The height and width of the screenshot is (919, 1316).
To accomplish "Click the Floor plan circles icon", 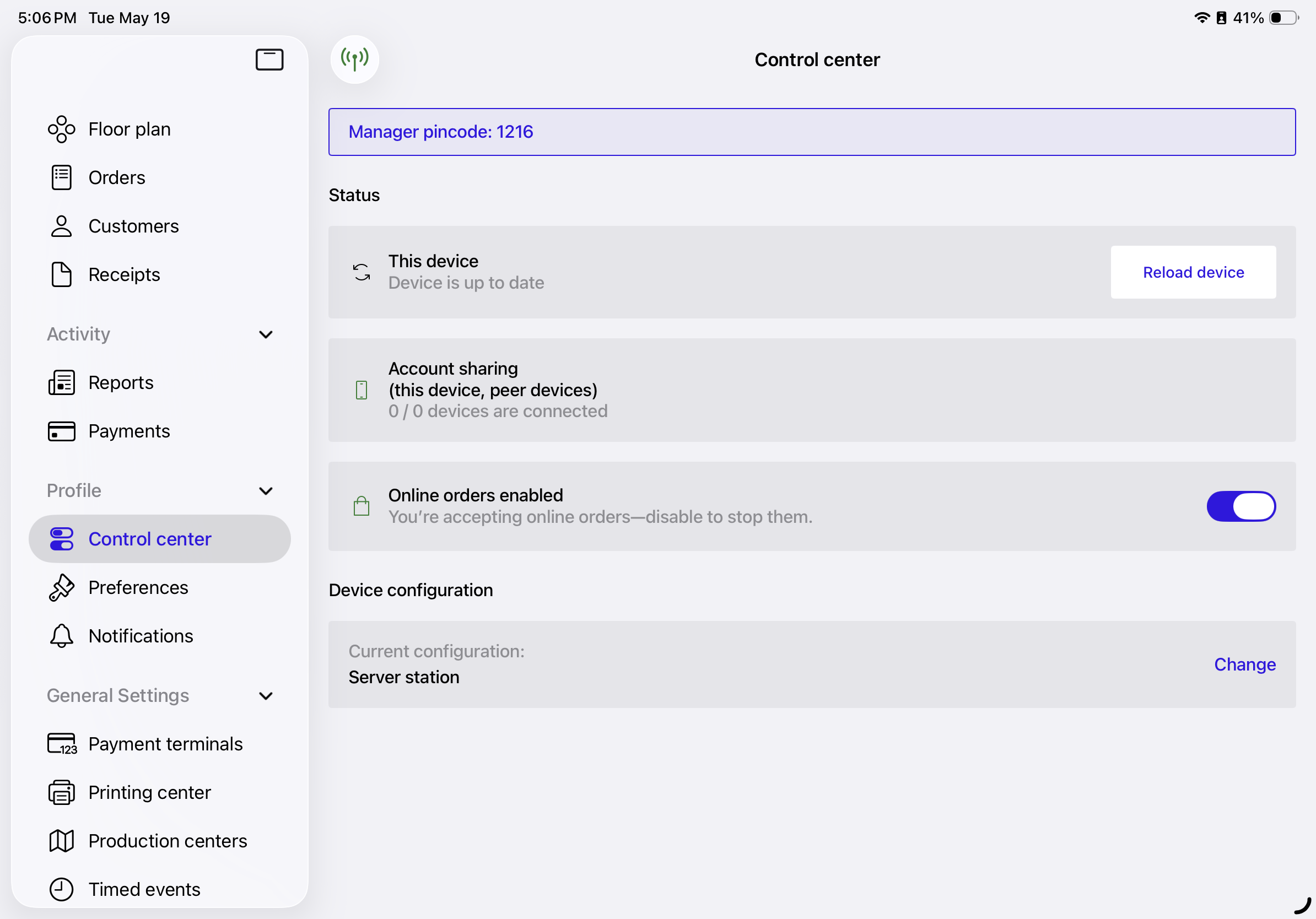I will click(x=61, y=129).
